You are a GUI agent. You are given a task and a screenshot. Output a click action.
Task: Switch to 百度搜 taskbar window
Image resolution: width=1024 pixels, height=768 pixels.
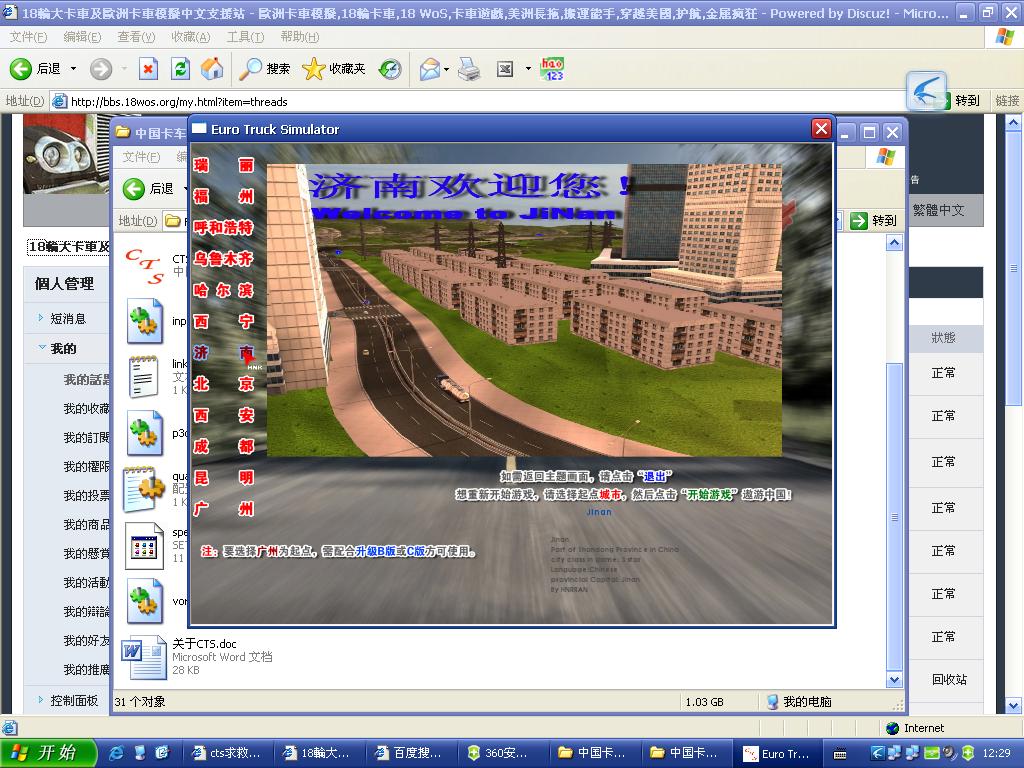[407, 753]
